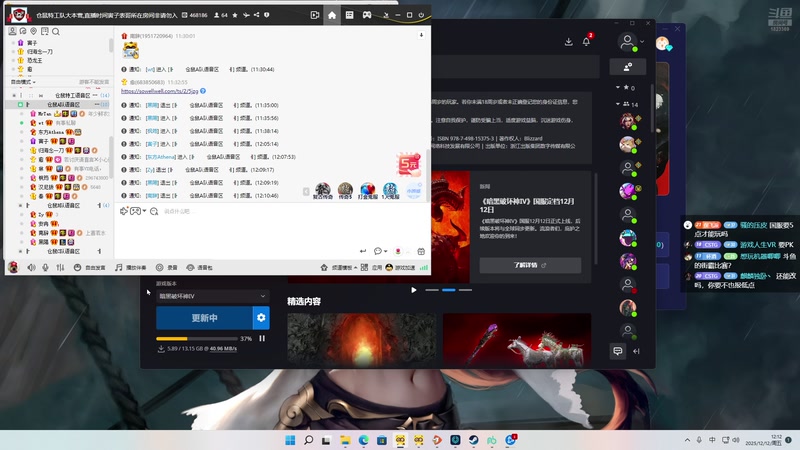Screen dimensions: 800x450
Task: Click 播放伴奏 play accompaniment button
Action: [x=131, y=267]
